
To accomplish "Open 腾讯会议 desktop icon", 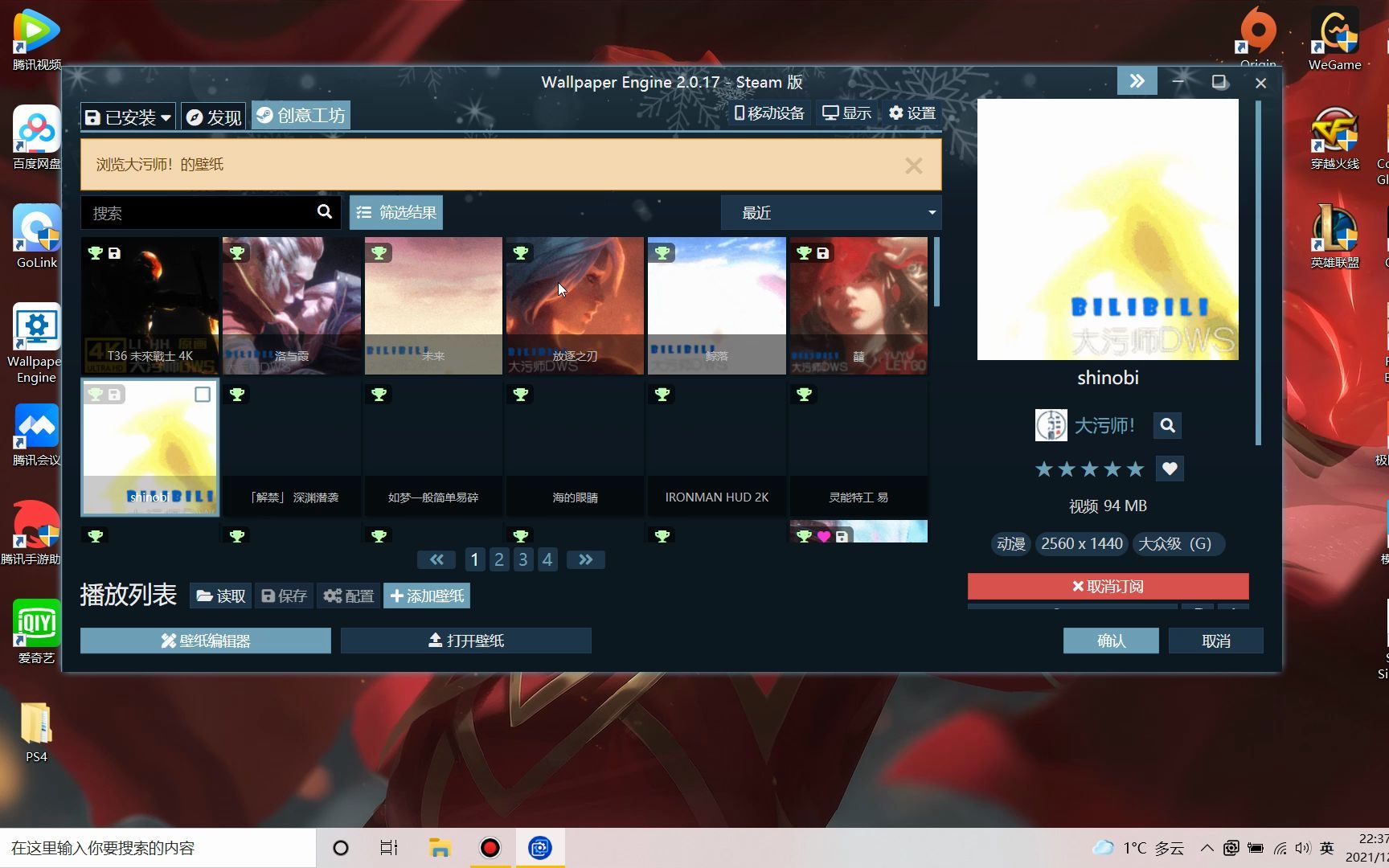I will pyautogui.click(x=36, y=434).
